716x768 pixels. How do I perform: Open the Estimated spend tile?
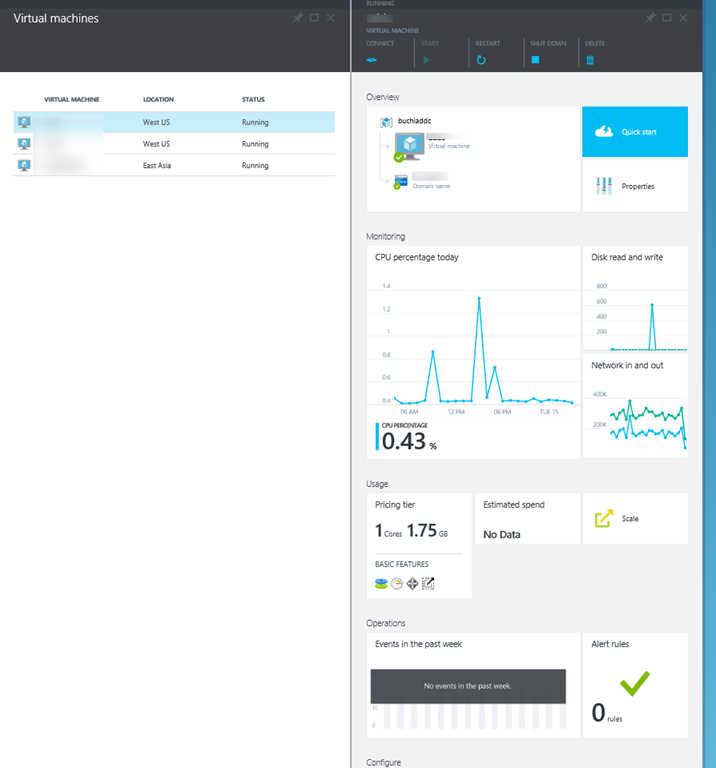(x=527, y=518)
